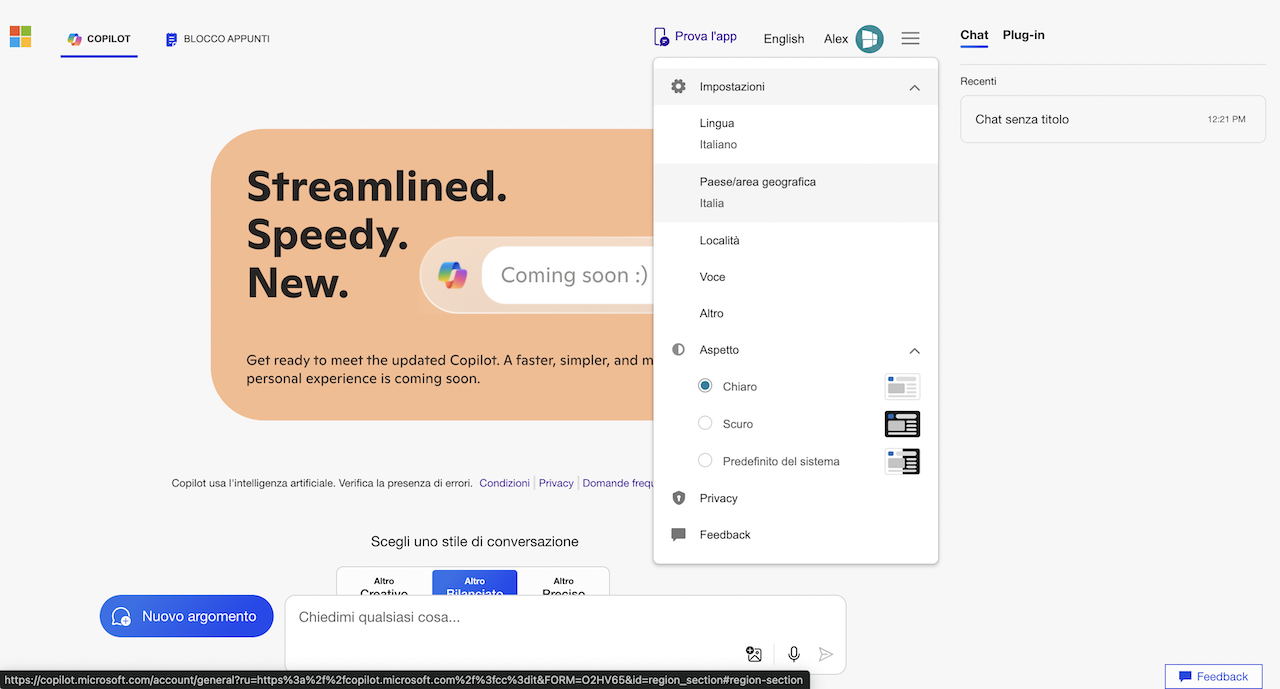Open Paese/area geografica Italia setting
The width and height of the screenshot is (1280, 689).
tap(796, 192)
